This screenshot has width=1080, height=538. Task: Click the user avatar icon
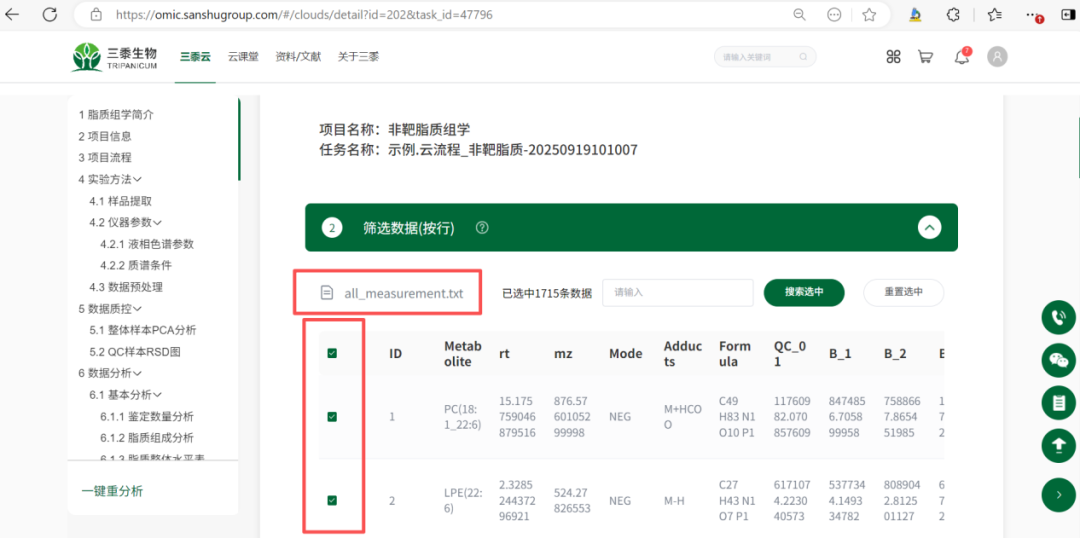click(997, 57)
